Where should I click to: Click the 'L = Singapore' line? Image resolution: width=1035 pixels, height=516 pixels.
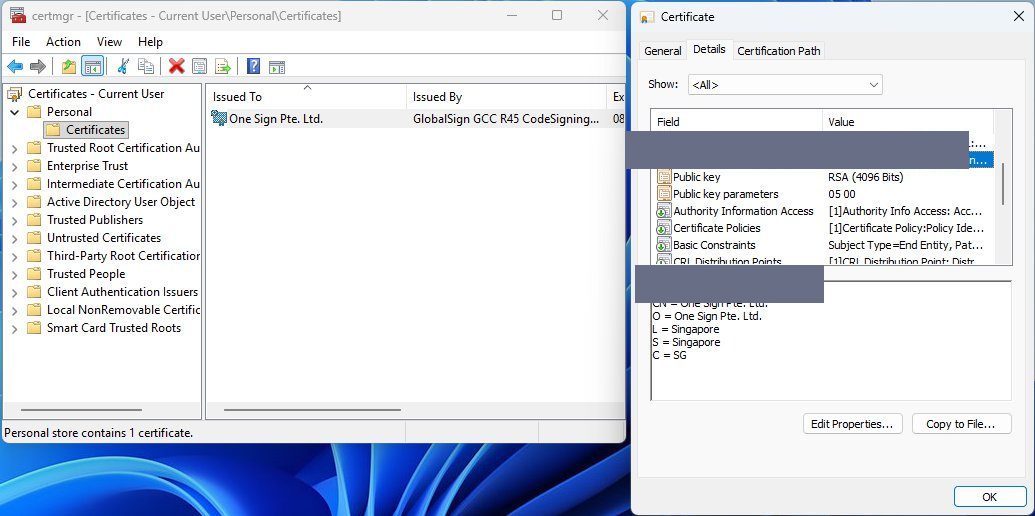[x=685, y=329]
